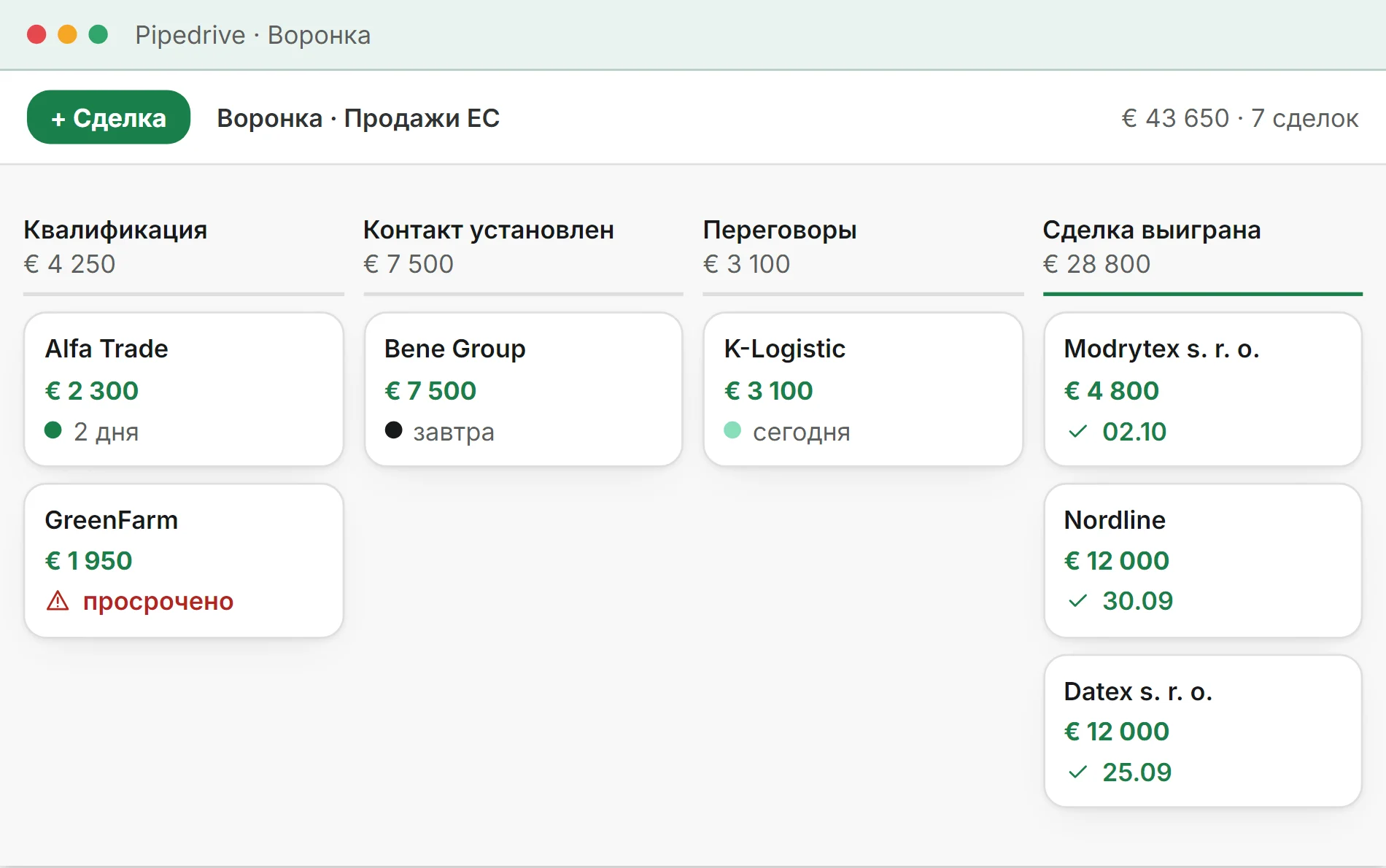The image size is (1386, 868).
Task: Click the 30.09 close date
Action: (1138, 601)
